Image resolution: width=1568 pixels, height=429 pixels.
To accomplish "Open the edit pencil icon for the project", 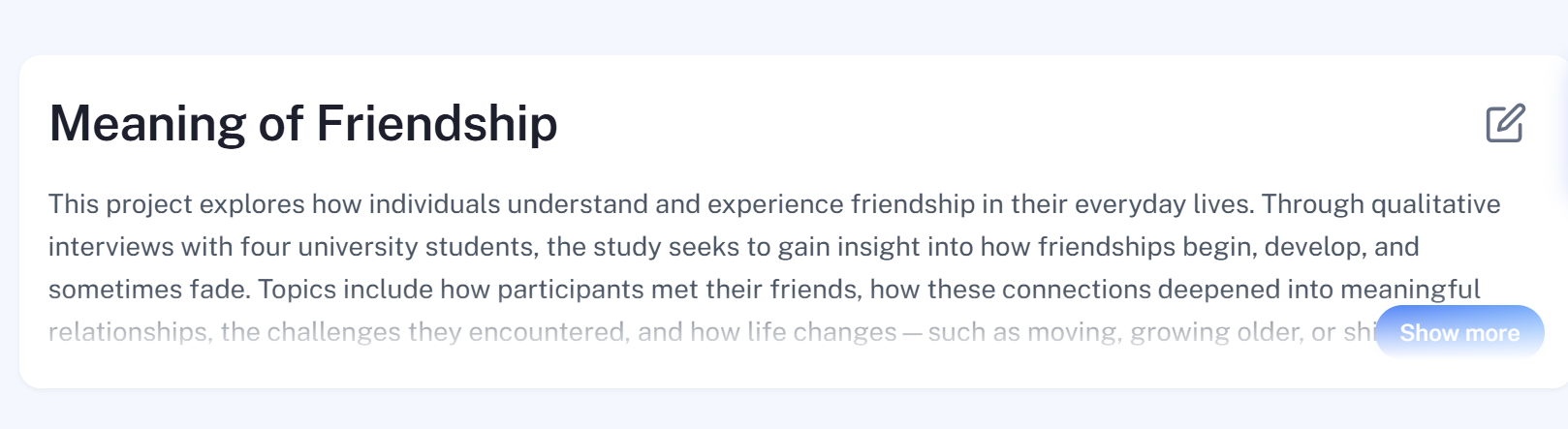I will point(1505,123).
